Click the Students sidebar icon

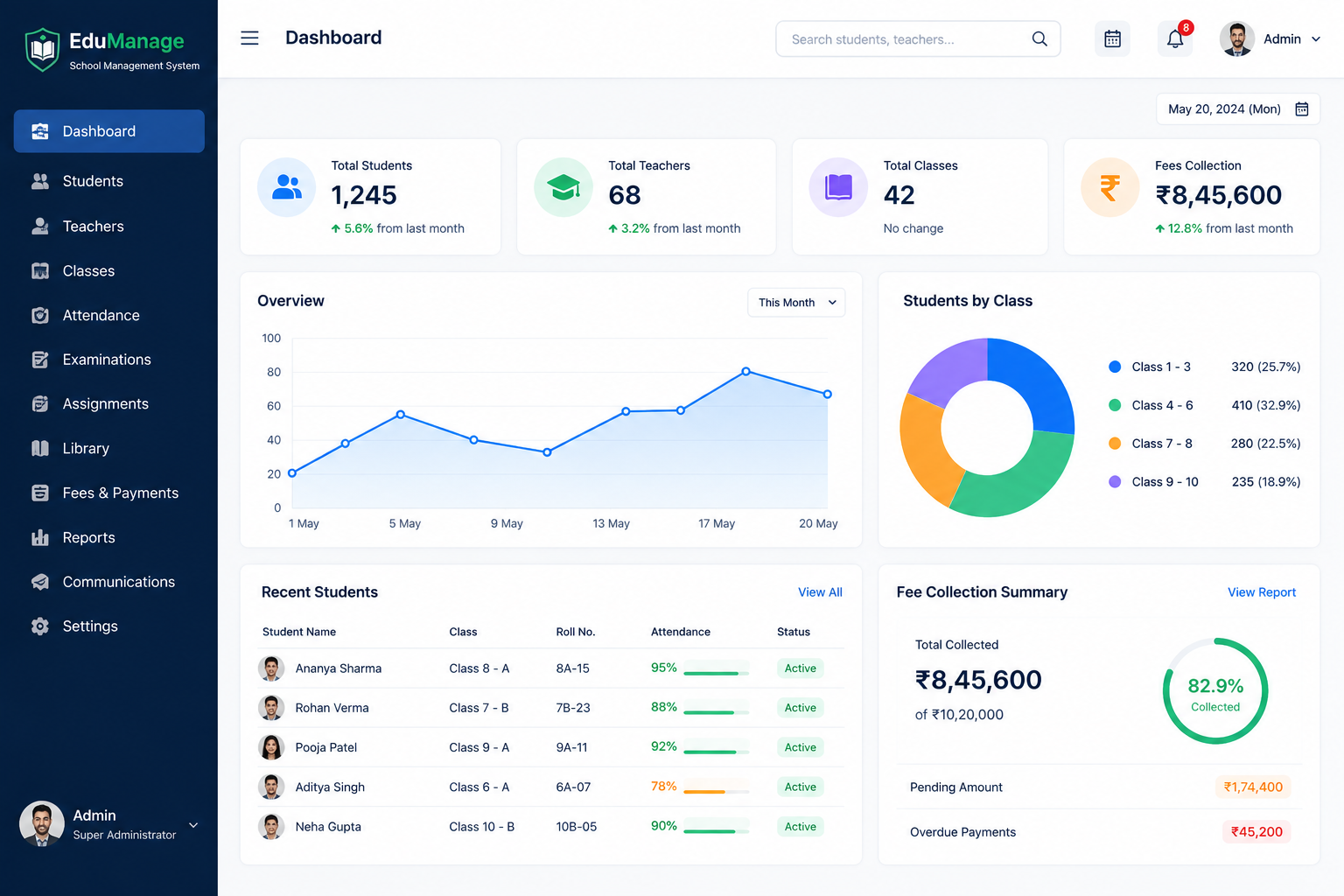[x=40, y=181]
